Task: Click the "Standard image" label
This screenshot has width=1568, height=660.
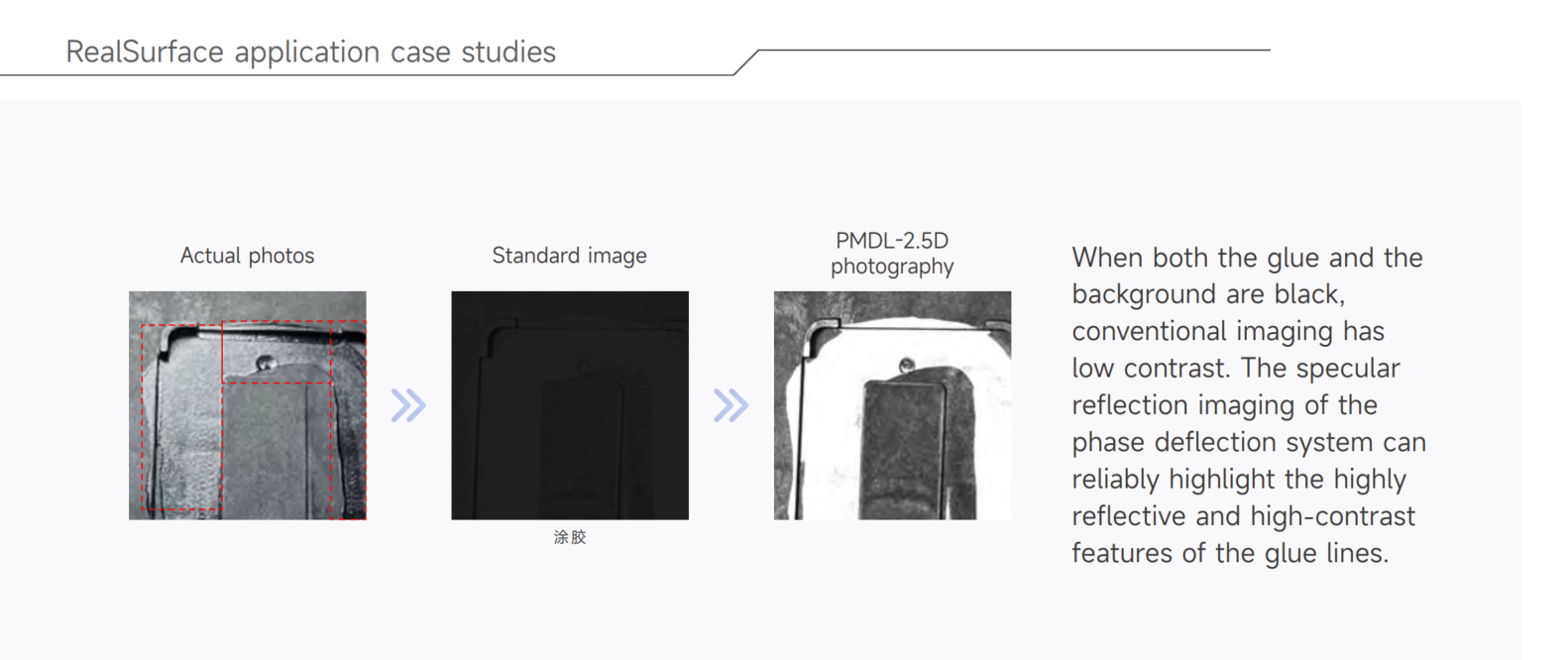Action: tap(569, 256)
